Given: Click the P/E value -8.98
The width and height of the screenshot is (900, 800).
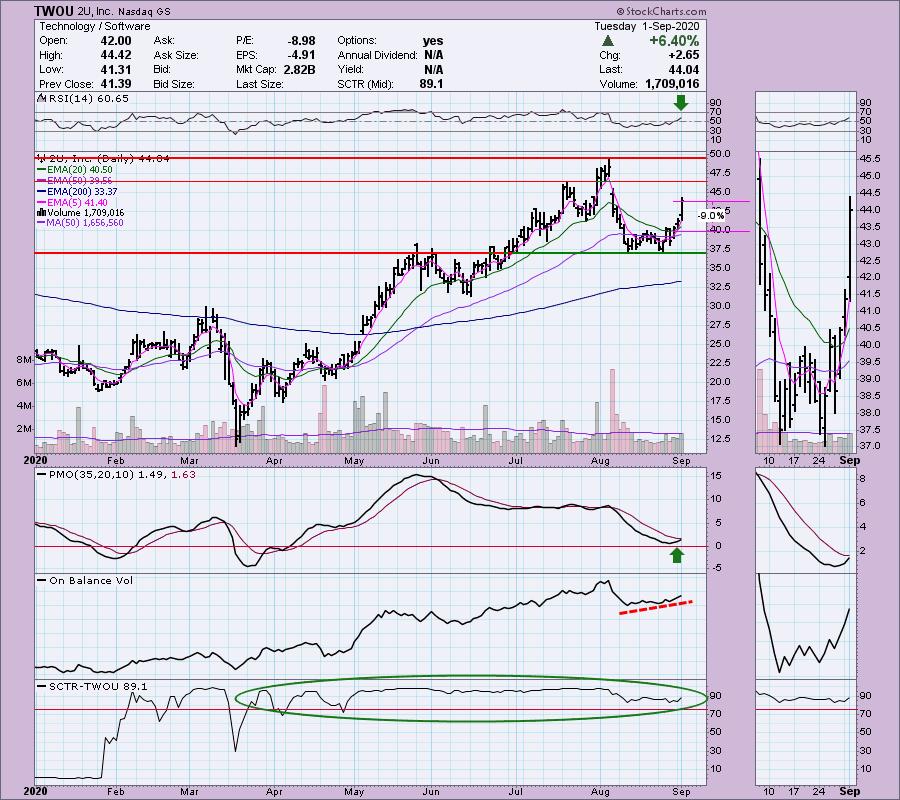Looking at the screenshot, I should coord(301,41).
